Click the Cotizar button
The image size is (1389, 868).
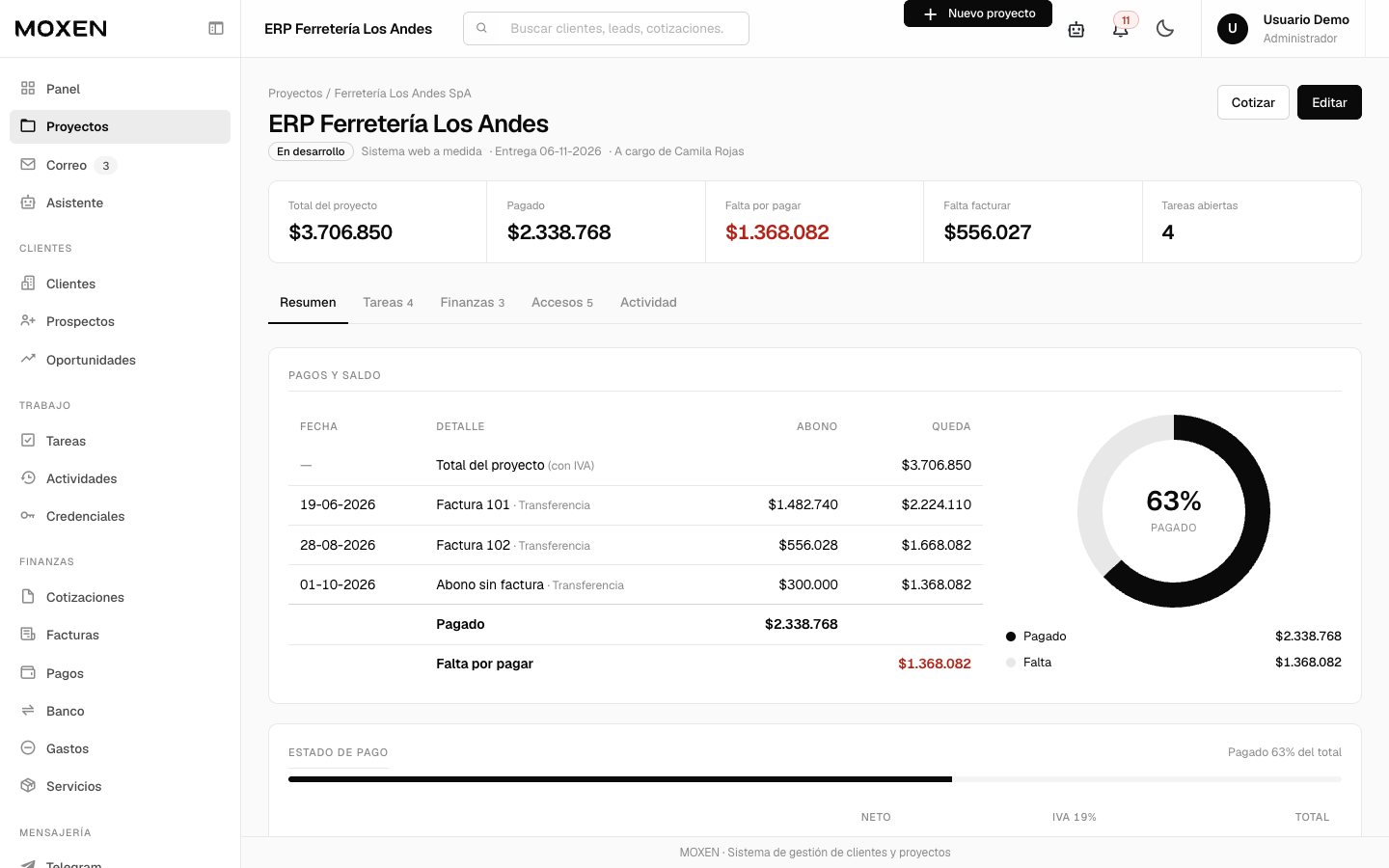pyautogui.click(x=1253, y=102)
